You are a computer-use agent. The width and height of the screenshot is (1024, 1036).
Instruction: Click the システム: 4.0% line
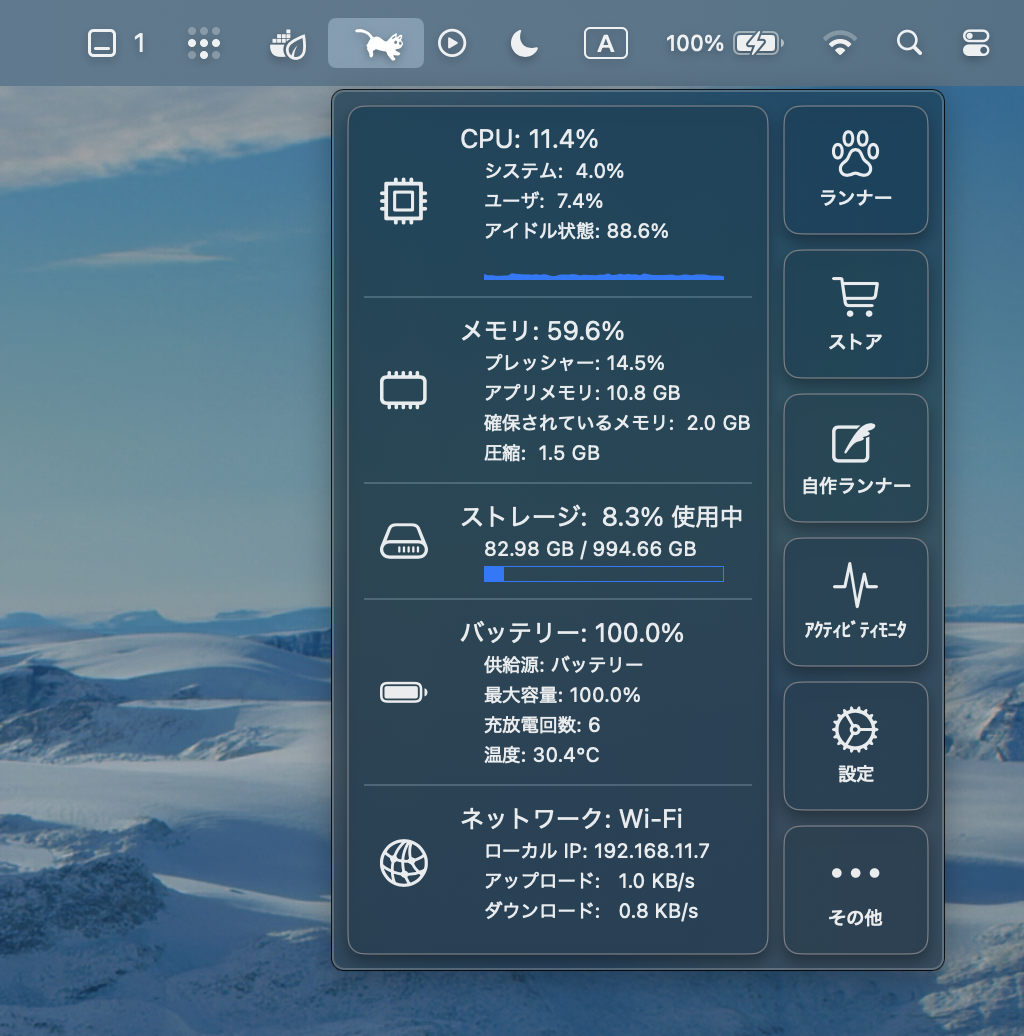pos(554,171)
